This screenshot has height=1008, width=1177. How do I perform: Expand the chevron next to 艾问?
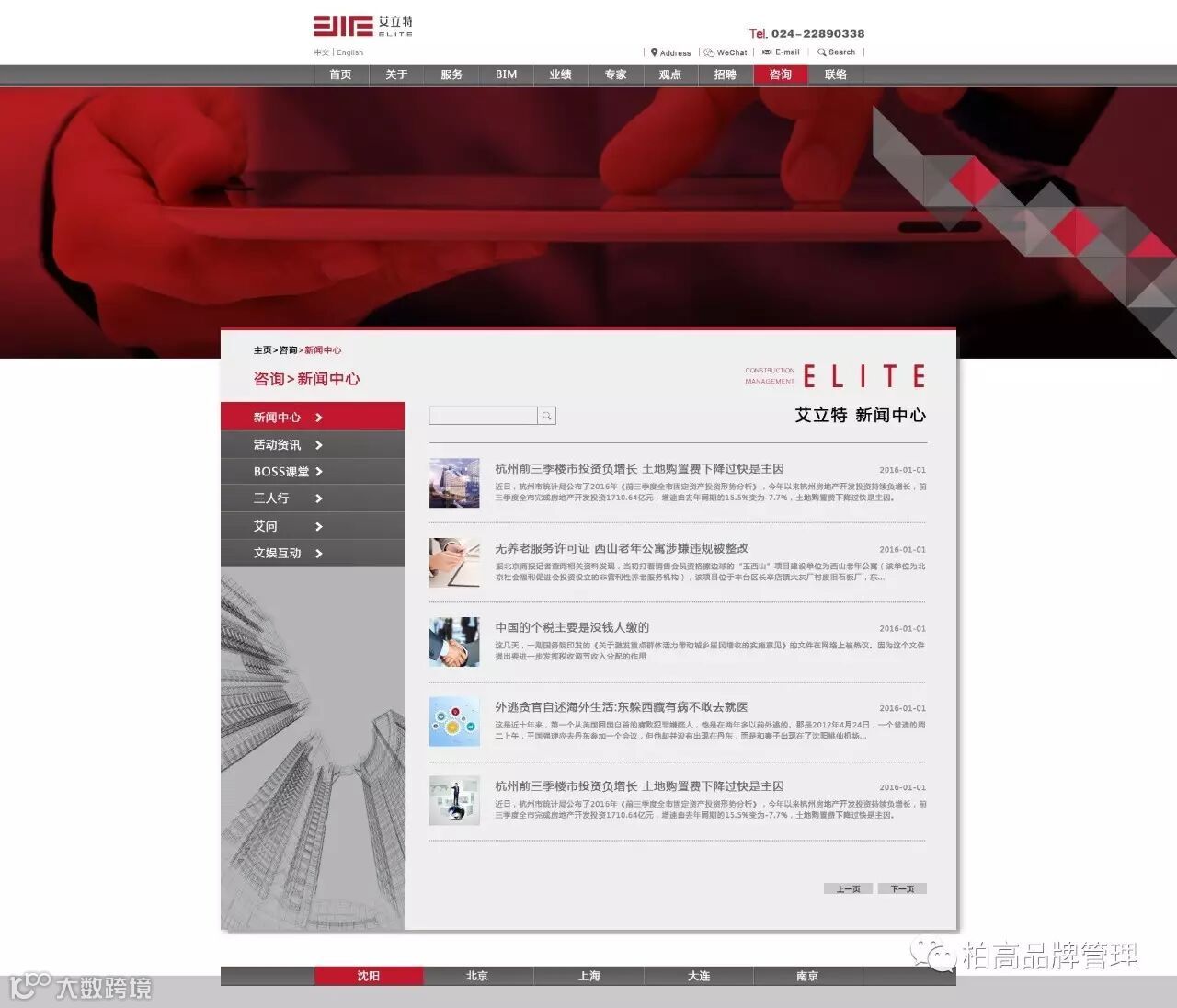(319, 526)
